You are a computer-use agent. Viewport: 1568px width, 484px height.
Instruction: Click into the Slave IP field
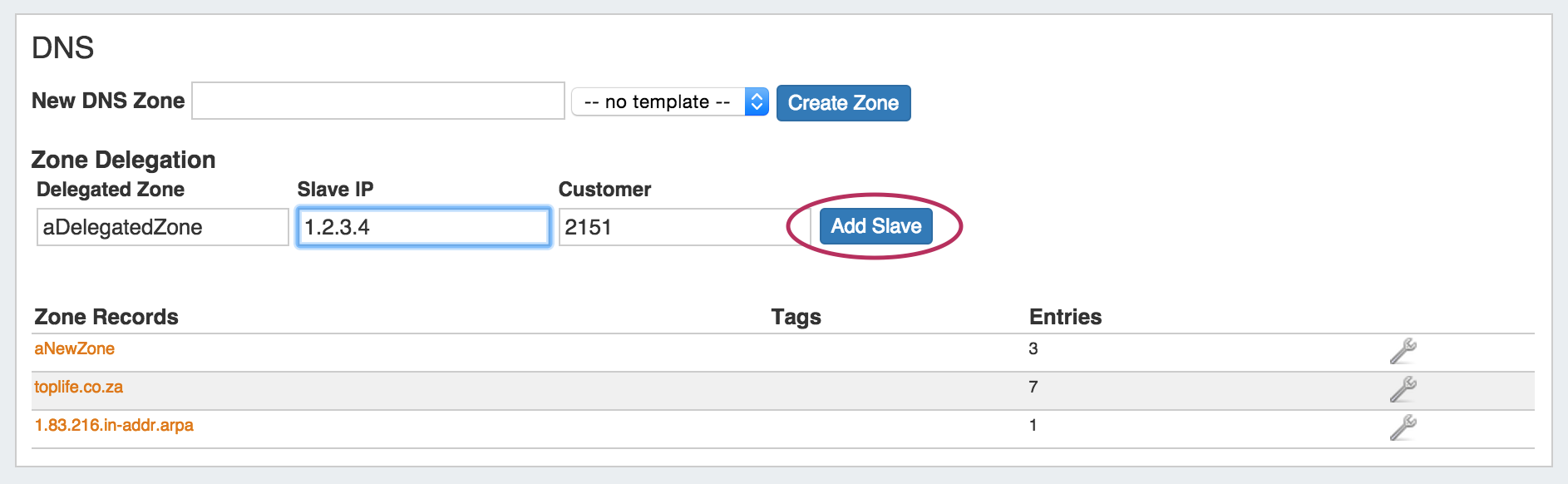pos(423,227)
